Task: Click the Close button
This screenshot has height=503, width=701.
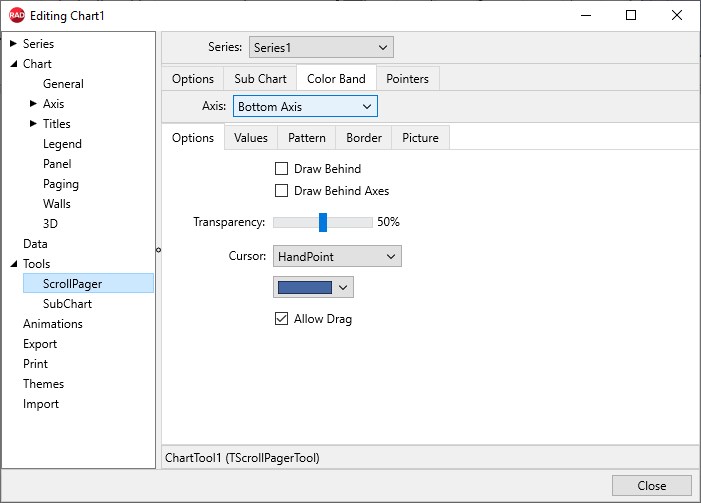Action: (x=651, y=486)
